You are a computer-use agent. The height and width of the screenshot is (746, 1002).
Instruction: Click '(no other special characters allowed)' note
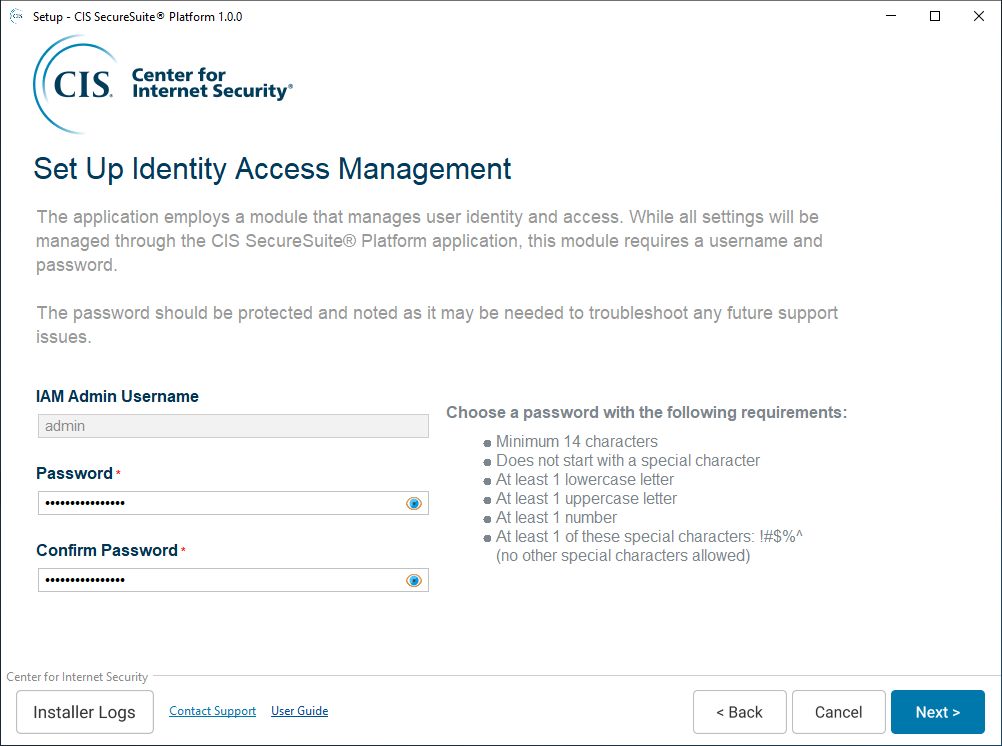[x=623, y=556]
